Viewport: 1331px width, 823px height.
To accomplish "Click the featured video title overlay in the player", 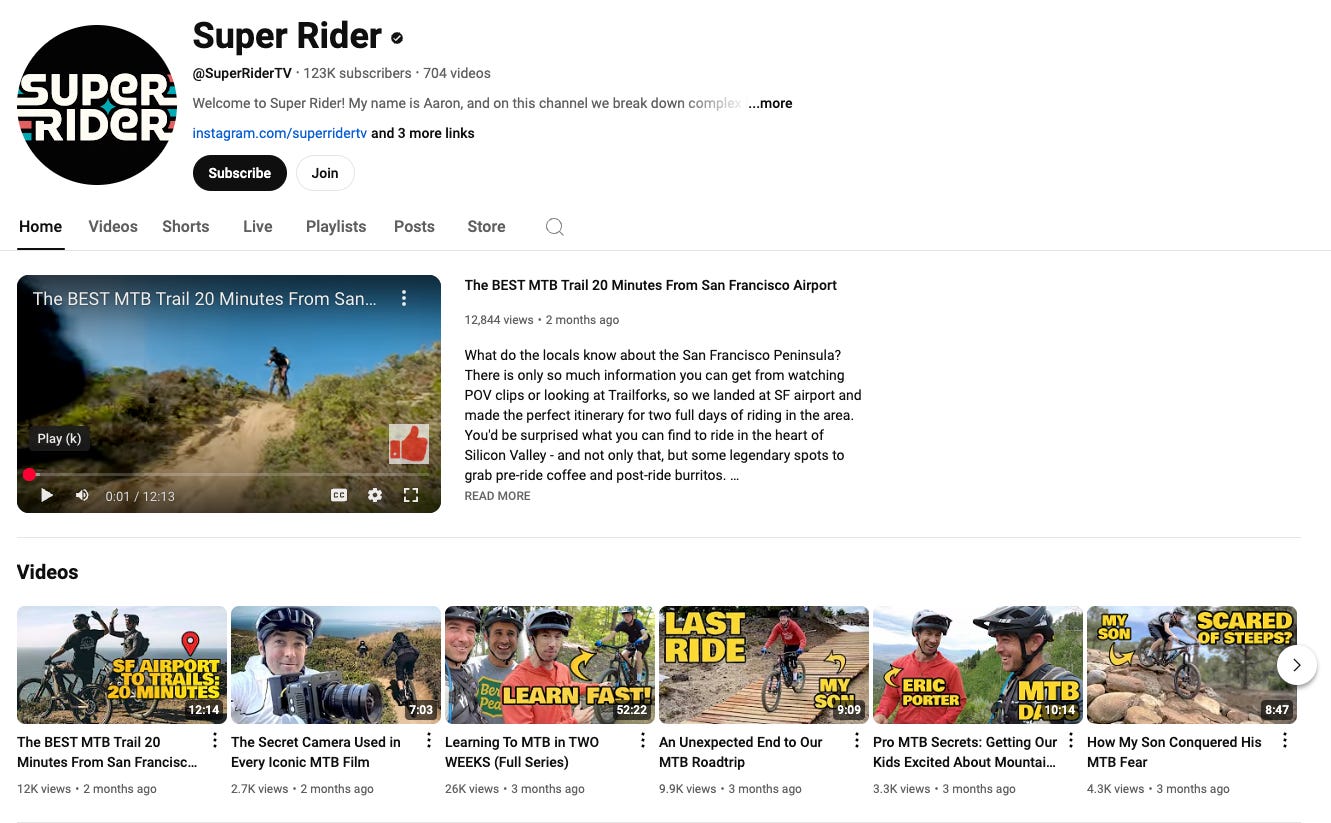I will point(205,298).
